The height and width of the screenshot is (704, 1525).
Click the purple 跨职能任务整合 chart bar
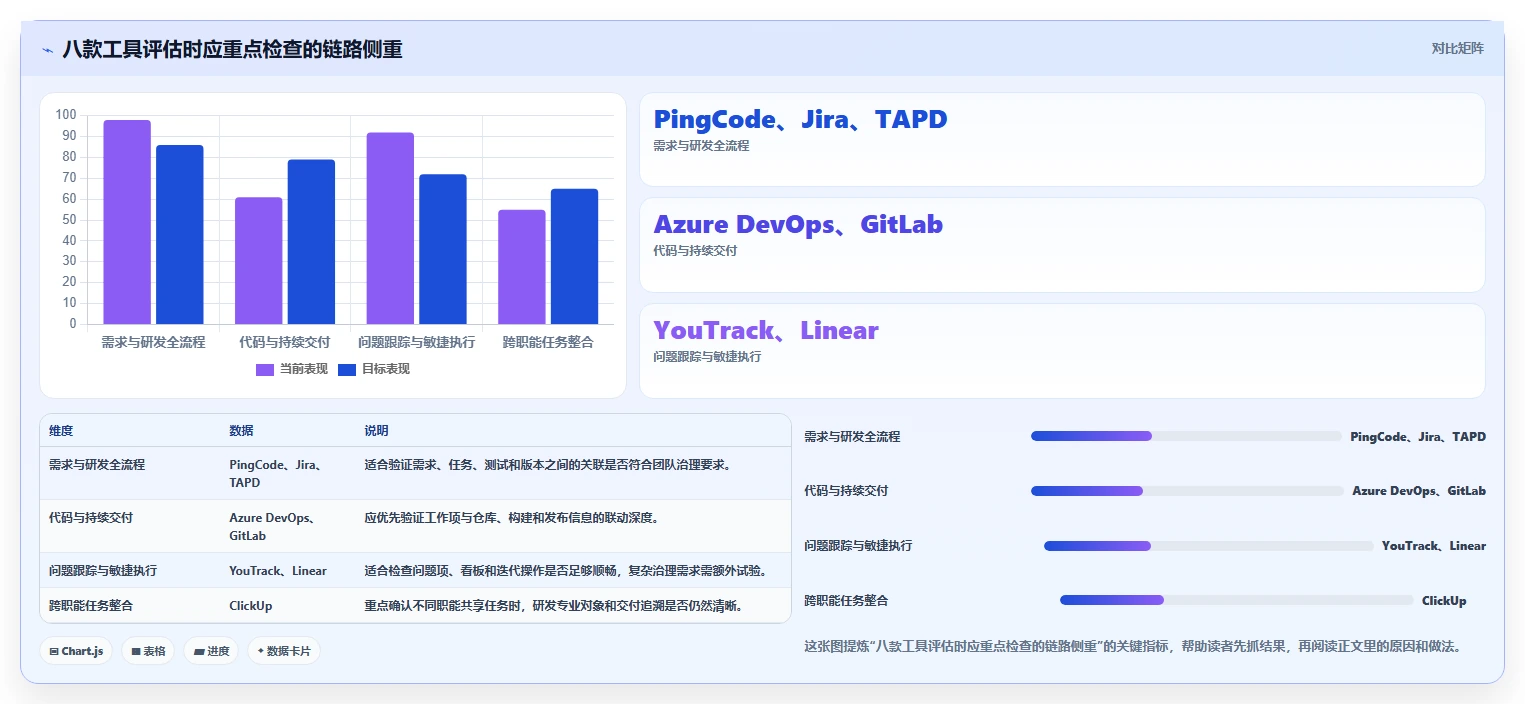click(522, 267)
